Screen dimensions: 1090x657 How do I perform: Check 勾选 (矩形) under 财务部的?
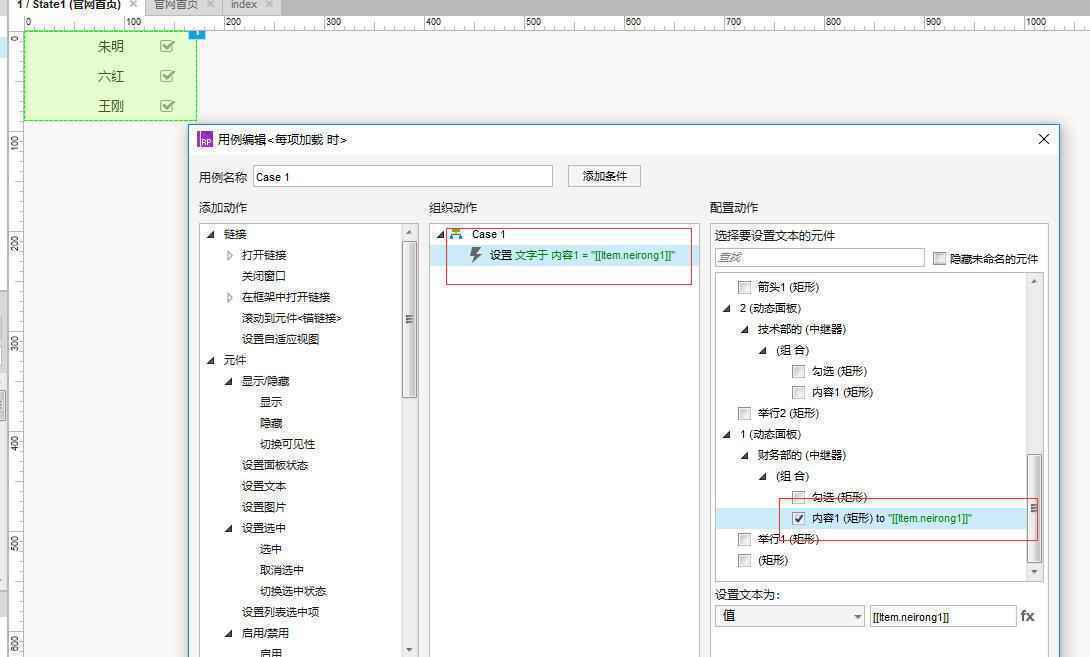798,497
